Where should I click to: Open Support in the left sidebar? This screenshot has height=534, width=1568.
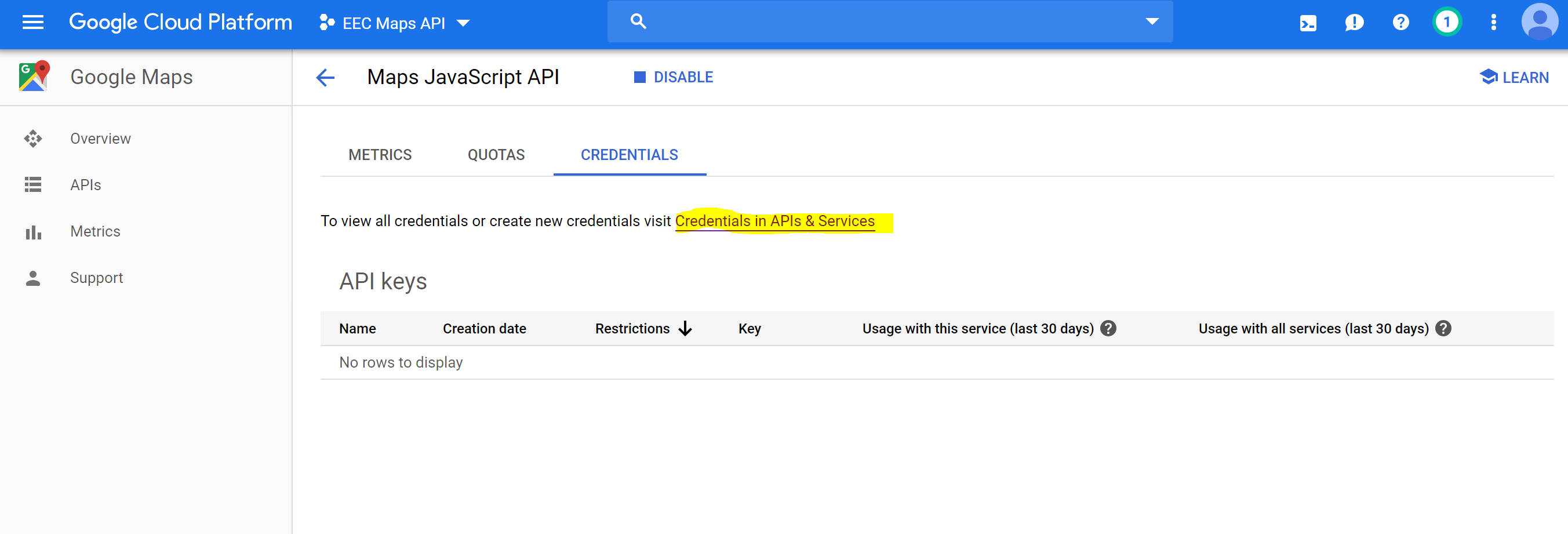pyautogui.click(x=96, y=278)
